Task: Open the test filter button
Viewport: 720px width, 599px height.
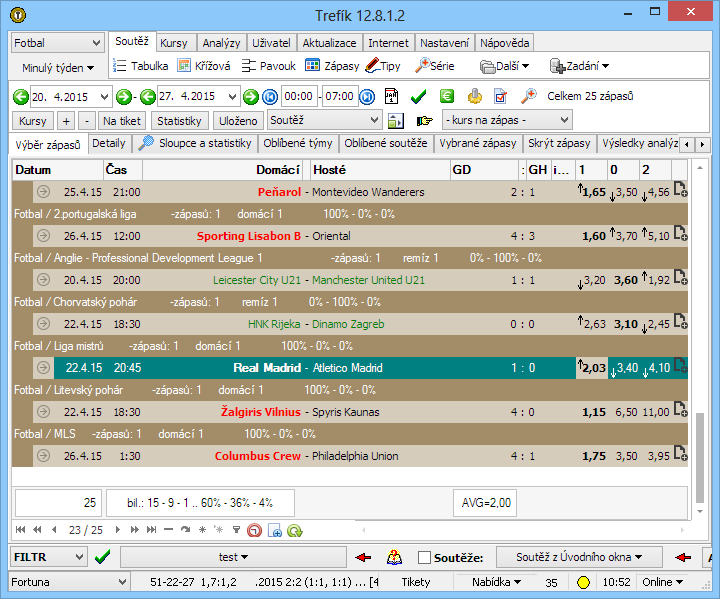Action: click(x=233, y=557)
